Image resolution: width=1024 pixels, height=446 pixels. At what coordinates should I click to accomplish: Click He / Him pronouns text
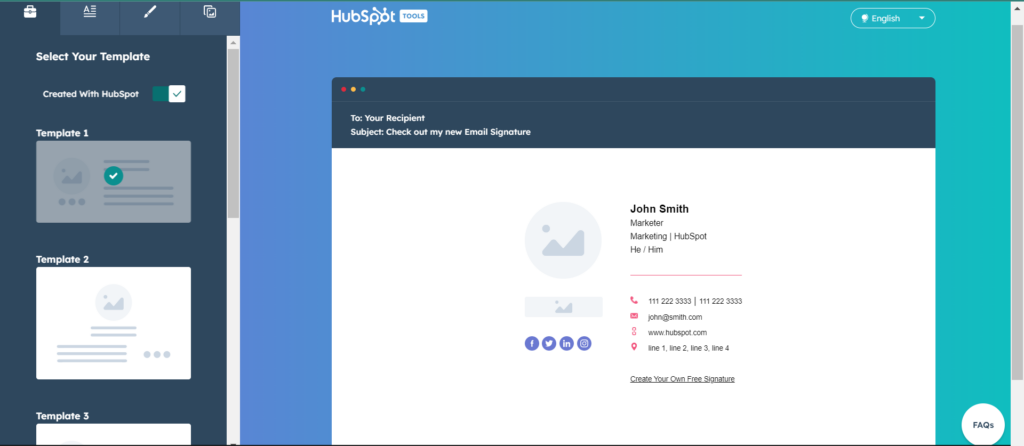647,249
